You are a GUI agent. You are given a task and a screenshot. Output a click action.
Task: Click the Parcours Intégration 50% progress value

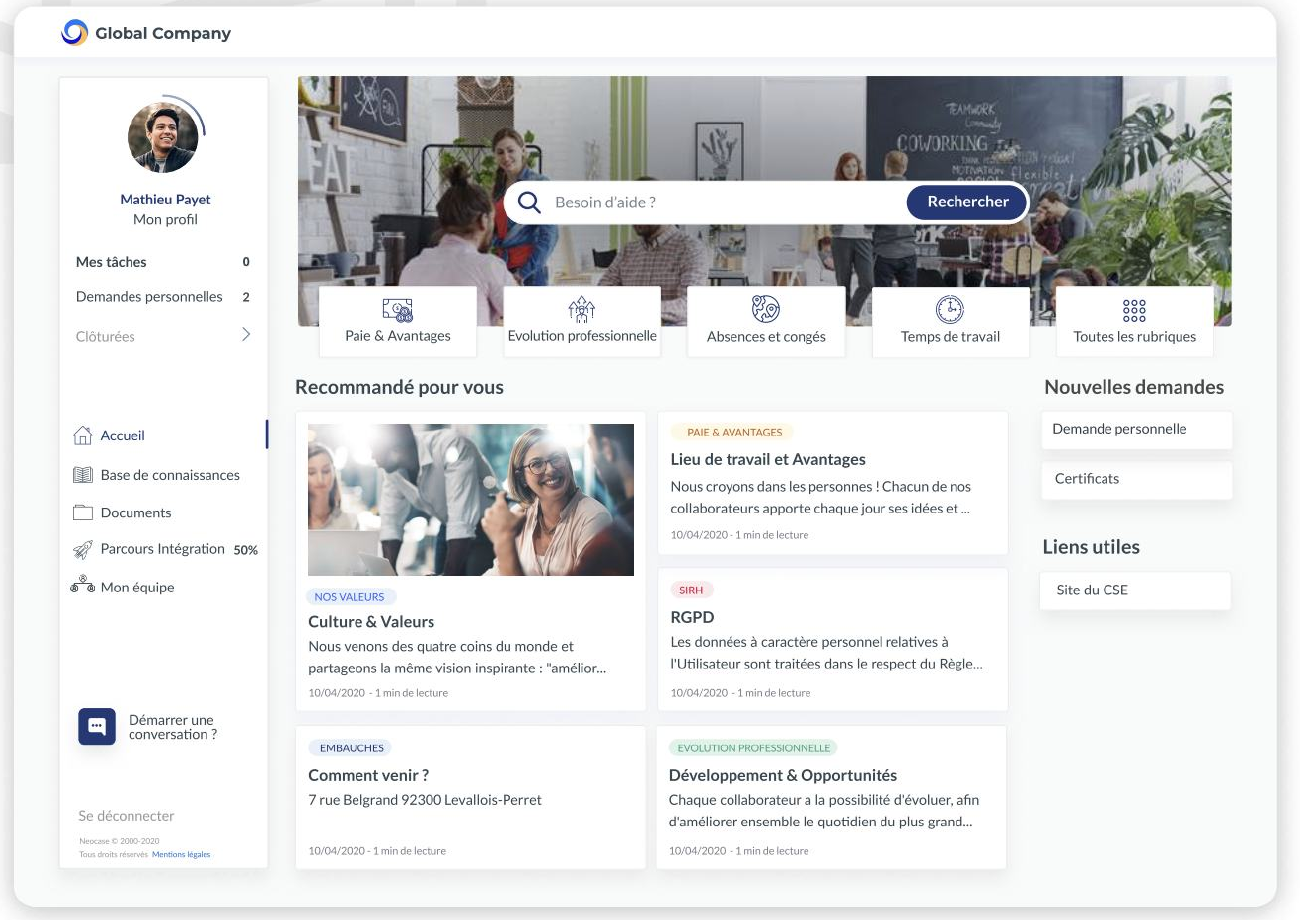pos(245,551)
